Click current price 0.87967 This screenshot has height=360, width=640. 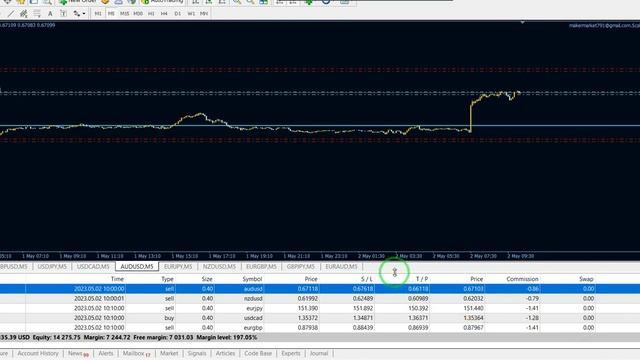tap(473, 328)
